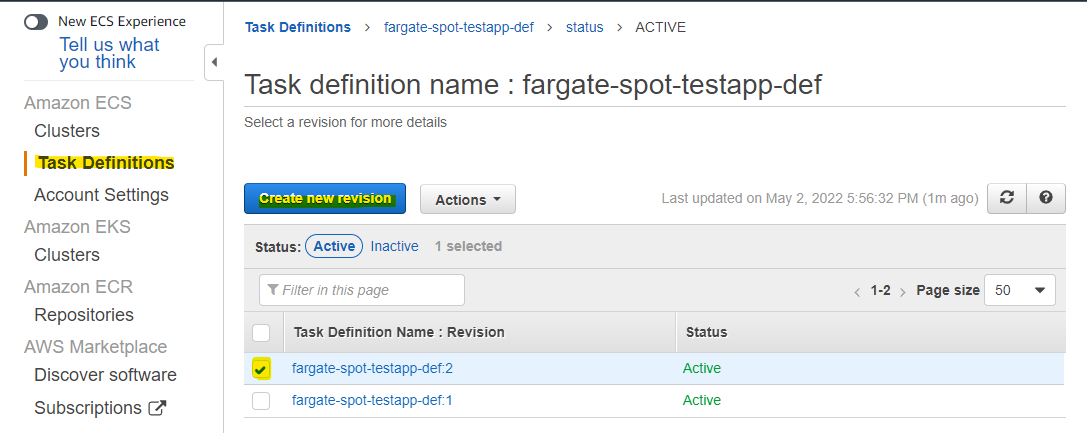
Task: Click the status breadcrumb link
Action: click(x=584, y=27)
